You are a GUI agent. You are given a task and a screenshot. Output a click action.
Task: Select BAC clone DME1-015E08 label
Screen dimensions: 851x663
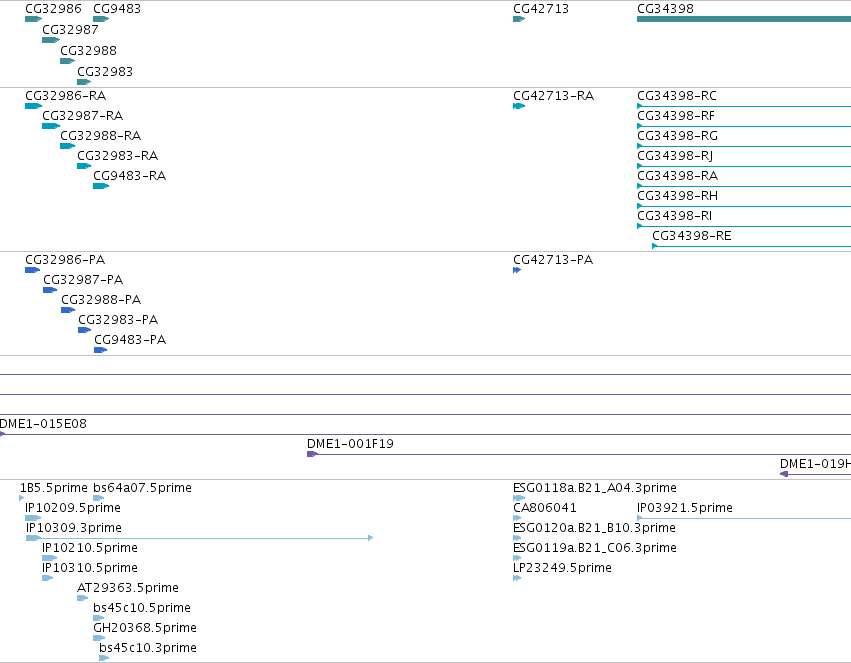click(43, 424)
